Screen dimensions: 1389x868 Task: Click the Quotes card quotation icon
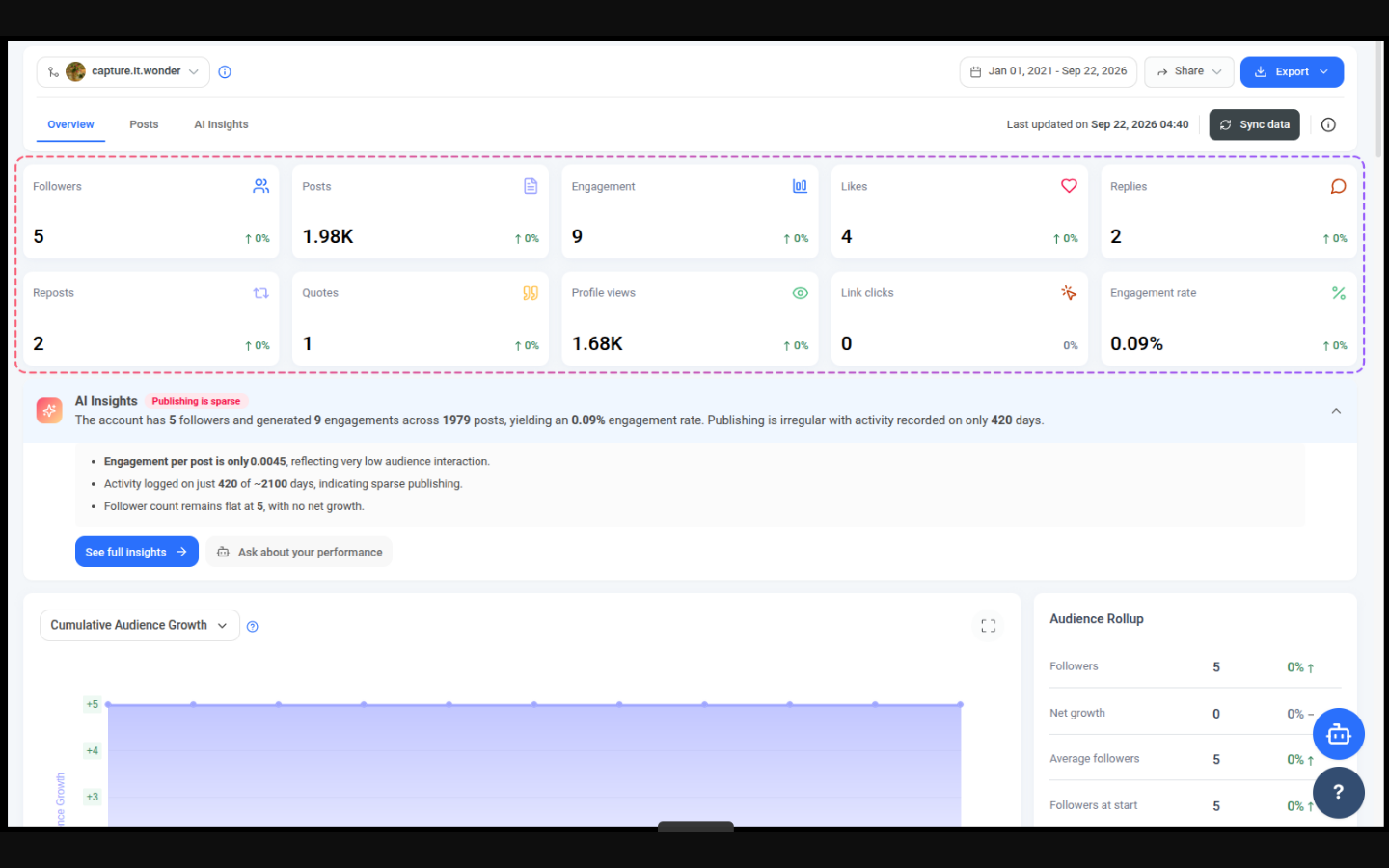click(531, 293)
